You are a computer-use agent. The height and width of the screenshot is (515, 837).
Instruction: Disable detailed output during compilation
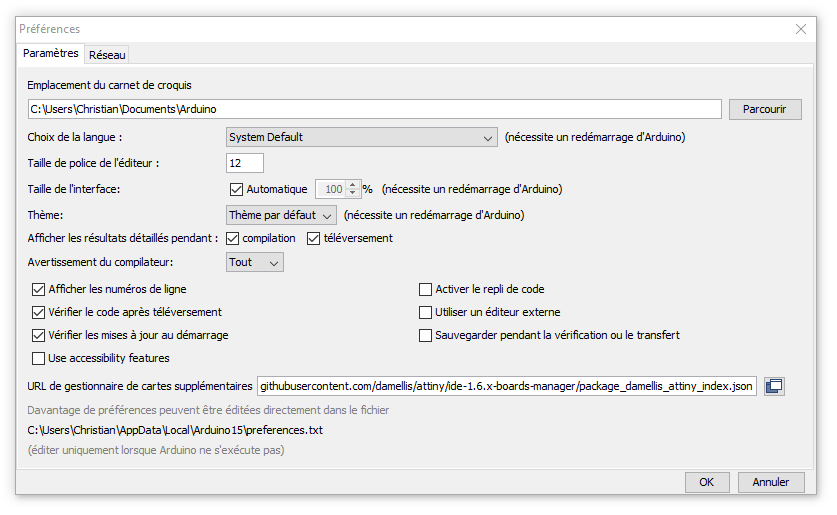(232, 239)
